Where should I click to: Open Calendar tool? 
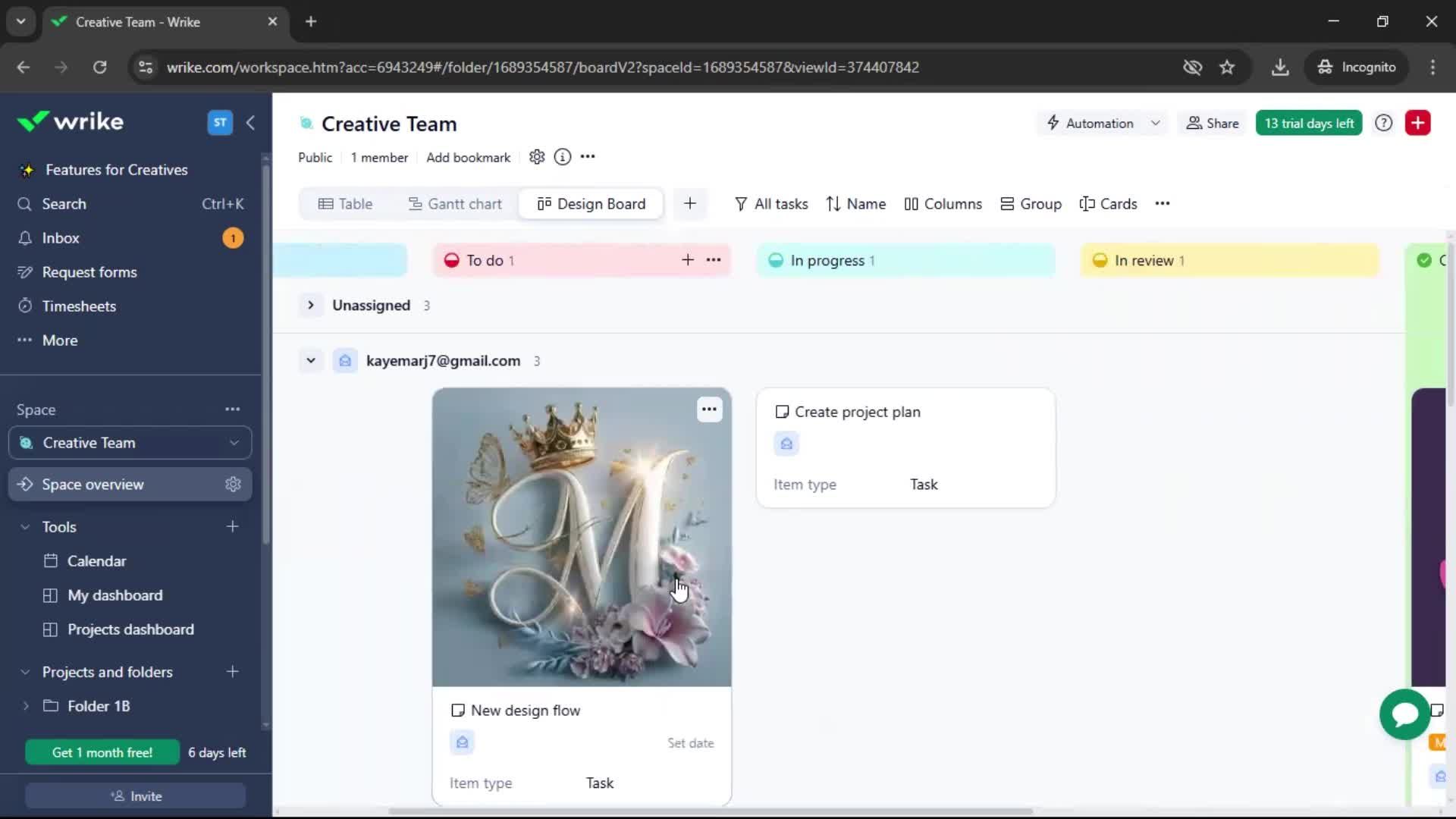[x=96, y=561]
